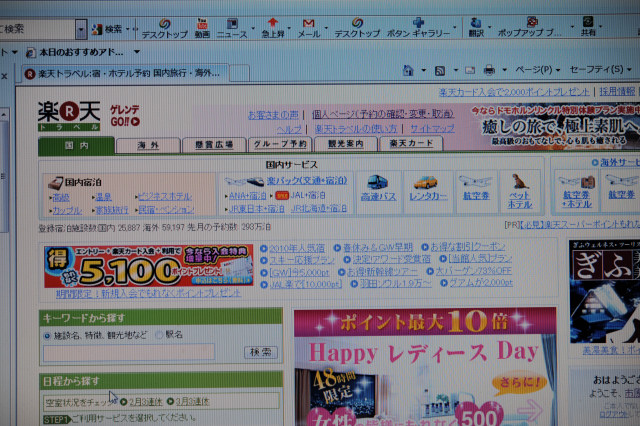Screen dimensions: 640x426
Task: Open the new blank browser tab button
Action: coord(240,73)
